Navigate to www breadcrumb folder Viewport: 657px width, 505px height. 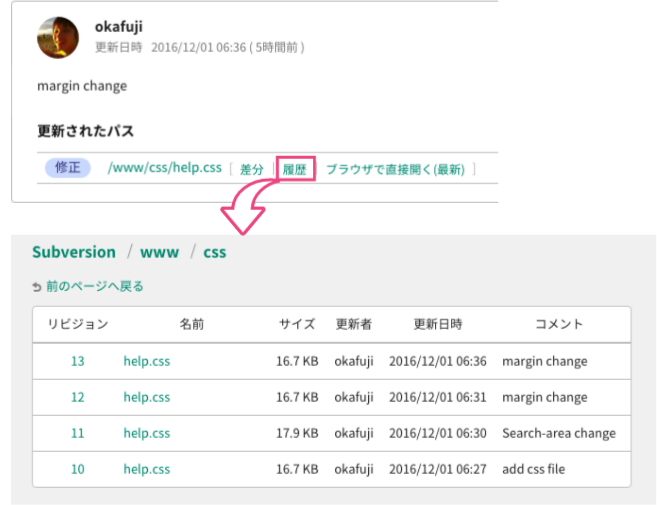pyautogui.click(x=159, y=252)
